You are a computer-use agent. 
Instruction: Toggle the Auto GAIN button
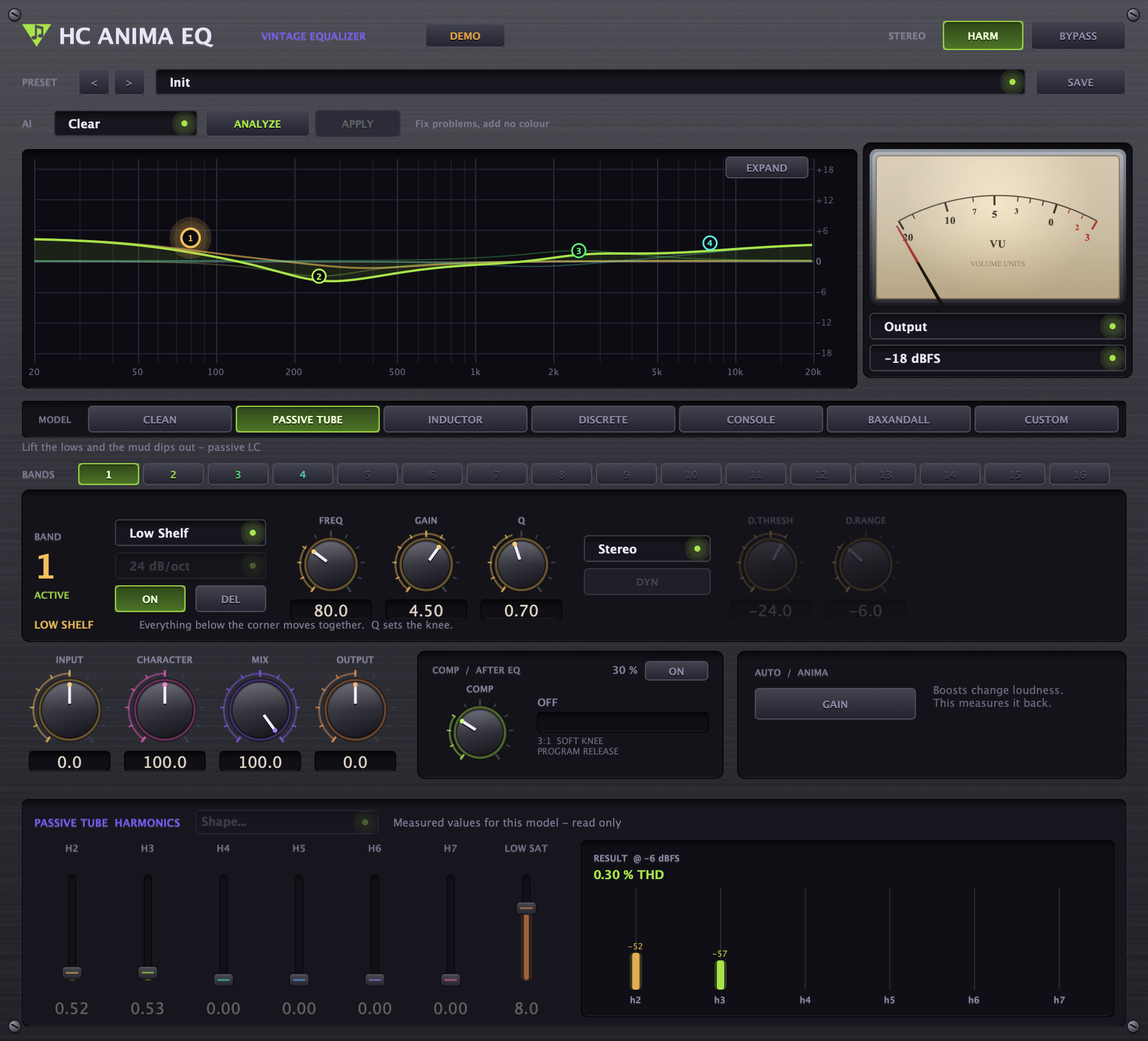click(835, 704)
